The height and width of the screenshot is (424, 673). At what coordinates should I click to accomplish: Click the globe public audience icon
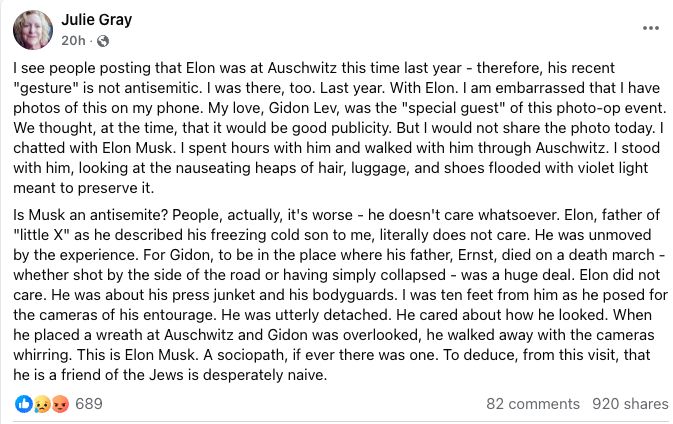[103, 41]
